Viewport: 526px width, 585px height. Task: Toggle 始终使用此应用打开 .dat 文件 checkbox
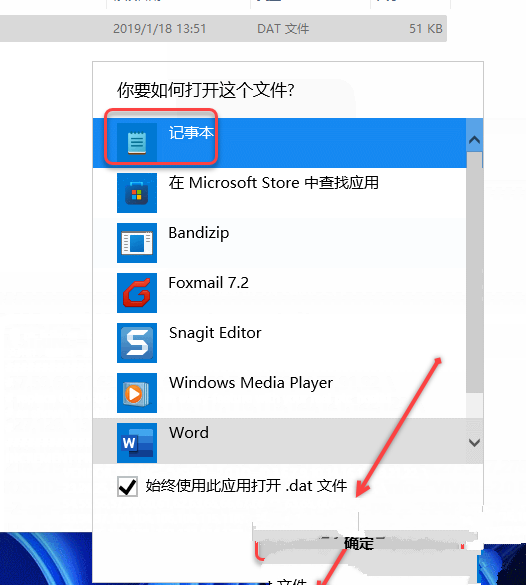click(127, 486)
